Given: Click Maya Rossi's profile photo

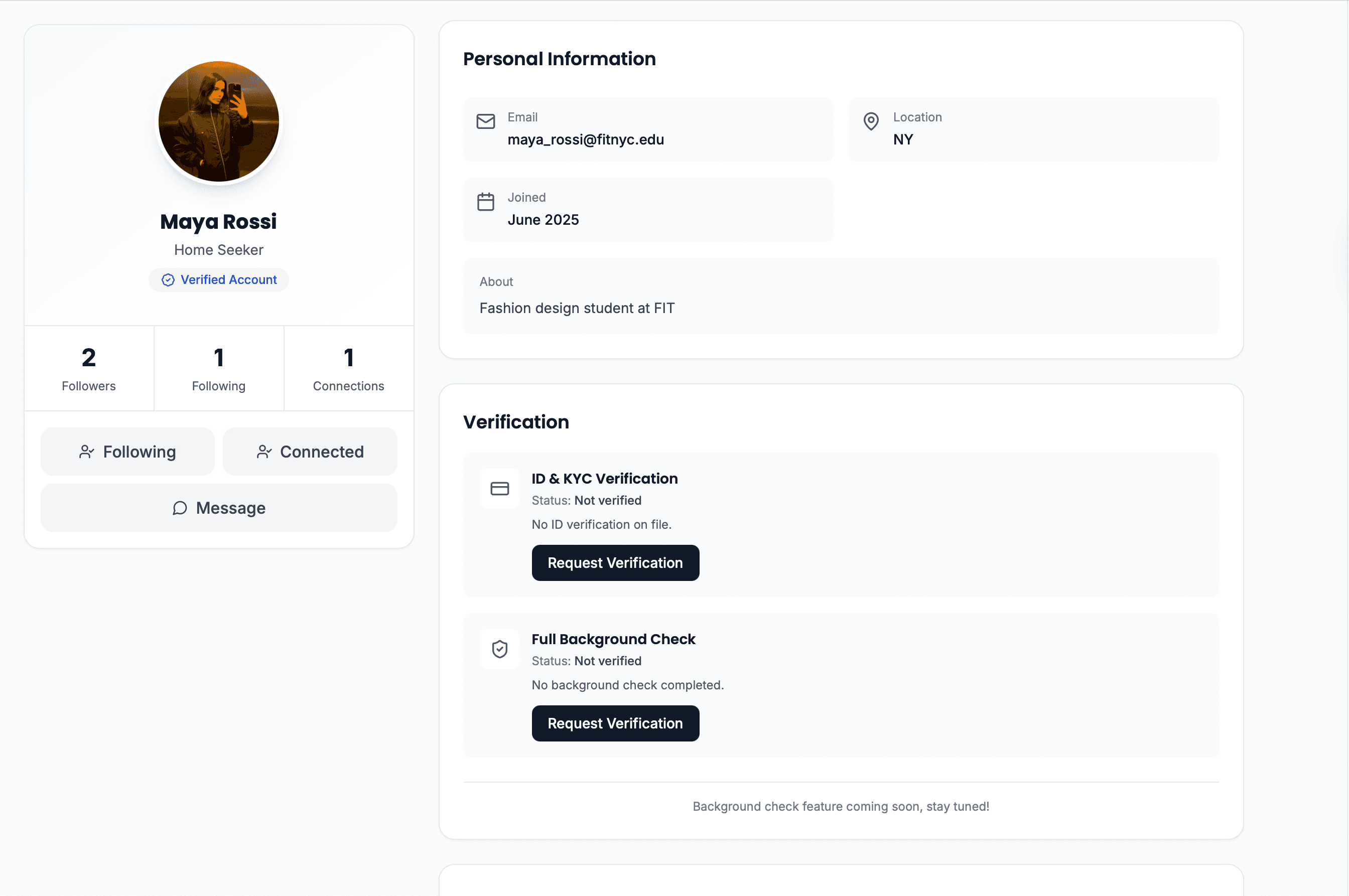Looking at the screenshot, I should point(218,122).
